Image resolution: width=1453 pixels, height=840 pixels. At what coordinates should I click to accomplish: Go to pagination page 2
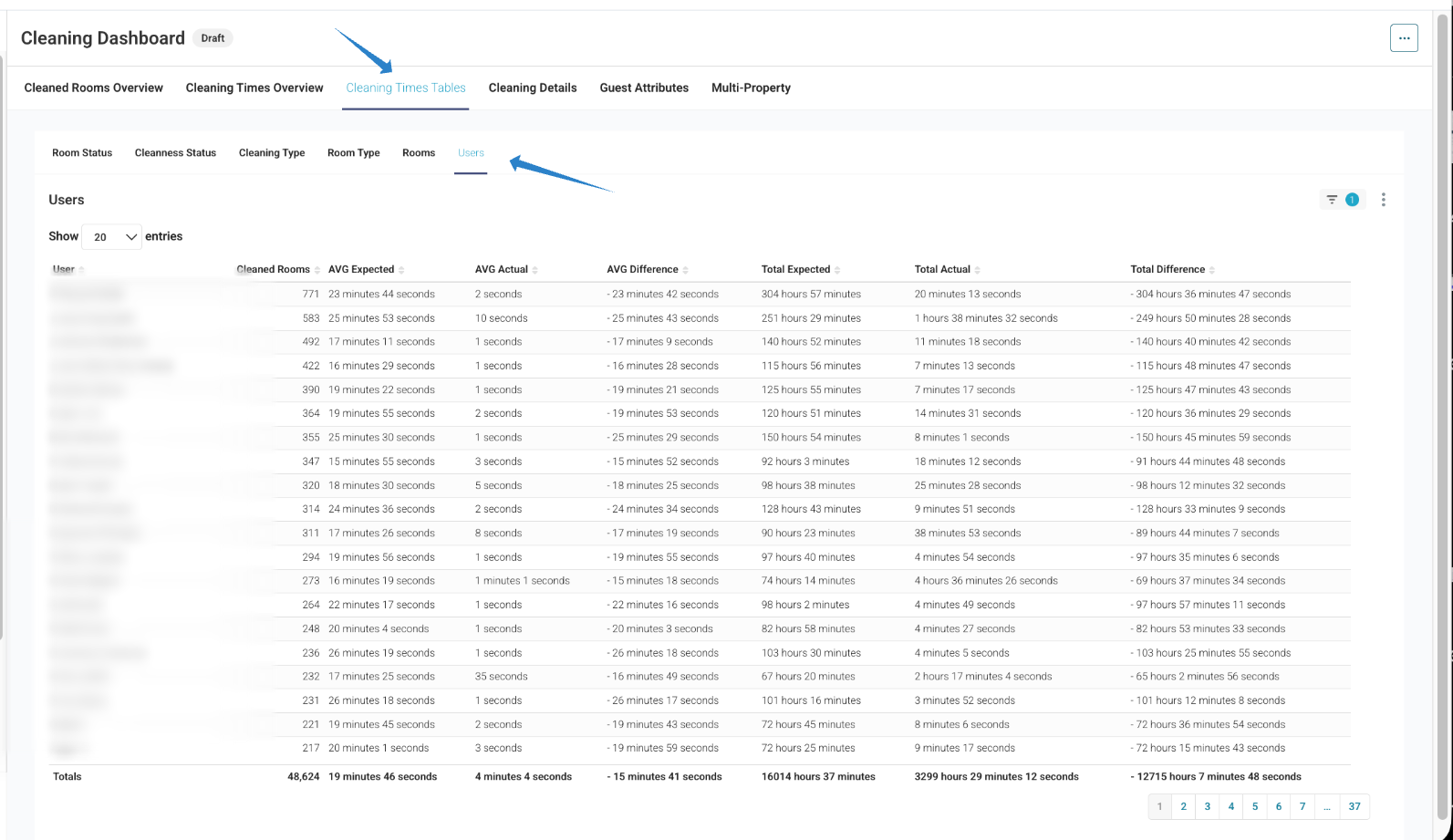pyautogui.click(x=1184, y=806)
